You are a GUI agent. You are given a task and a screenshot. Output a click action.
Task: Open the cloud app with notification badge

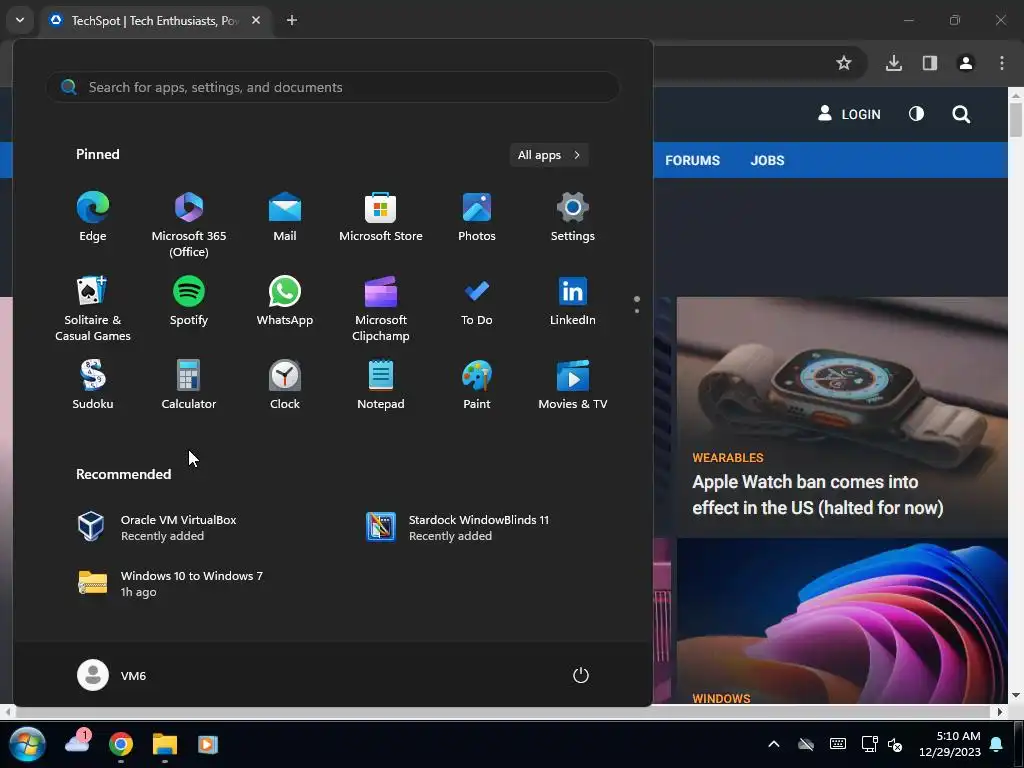coord(78,743)
